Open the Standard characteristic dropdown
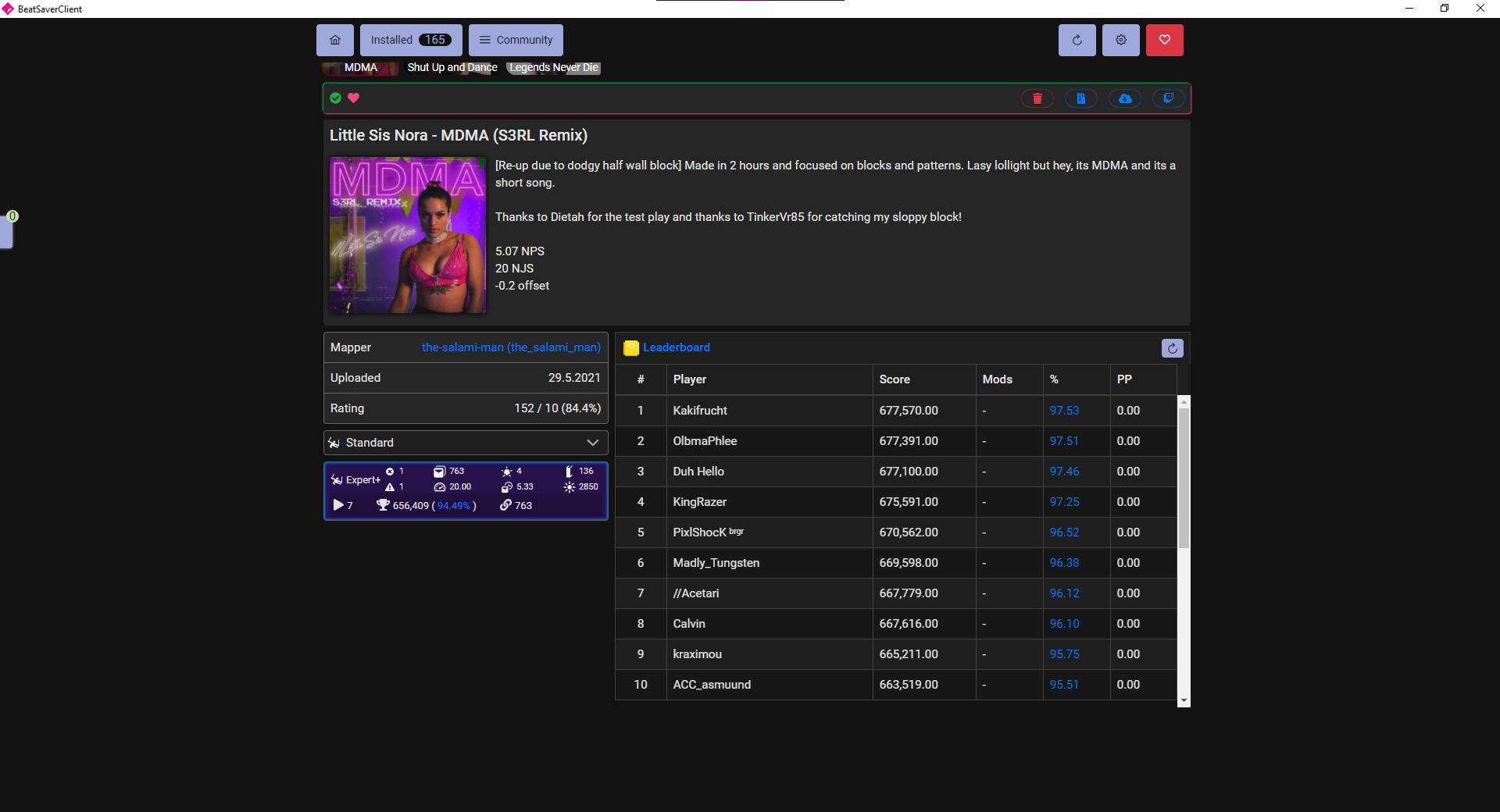The image size is (1500, 812). pos(466,443)
